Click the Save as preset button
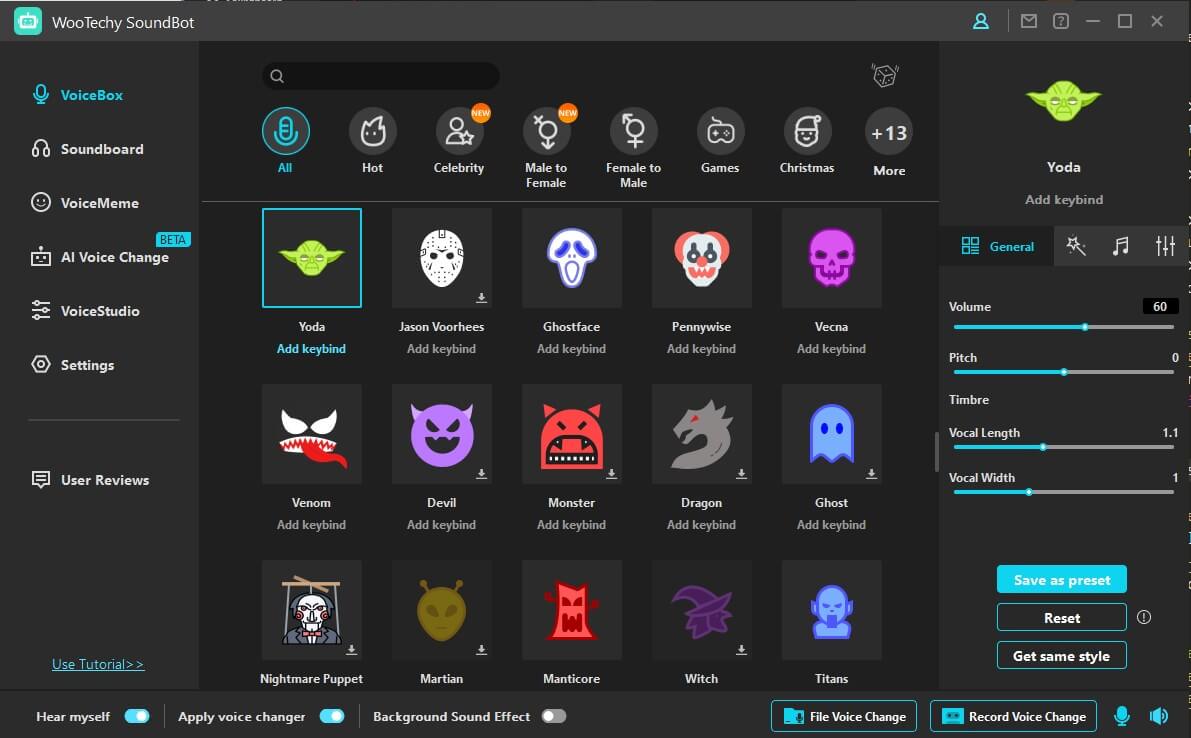This screenshot has height=738, width=1191. pyautogui.click(x=1061, y=580)
